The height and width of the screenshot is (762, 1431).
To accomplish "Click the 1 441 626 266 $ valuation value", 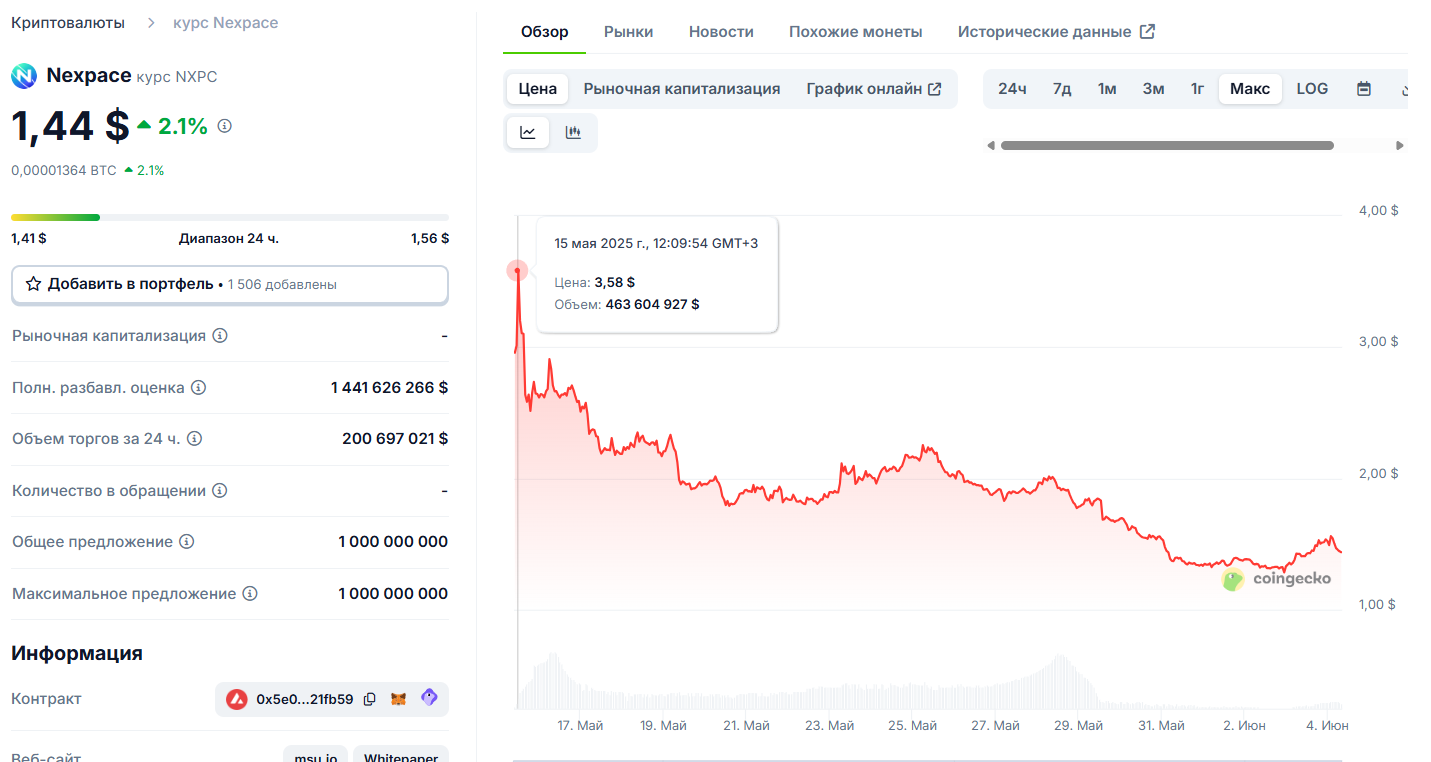I will point(389,387).
